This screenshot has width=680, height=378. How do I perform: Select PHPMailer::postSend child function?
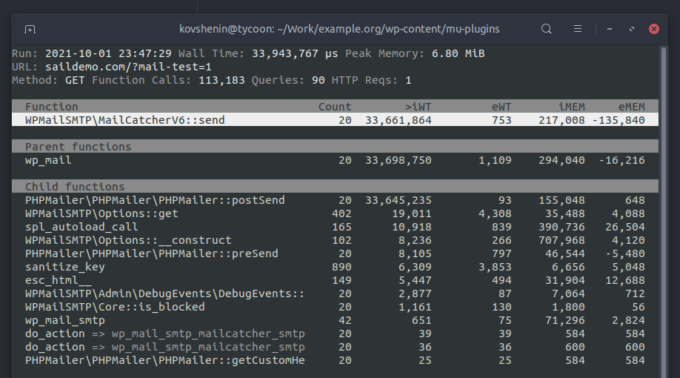(335, 200)
